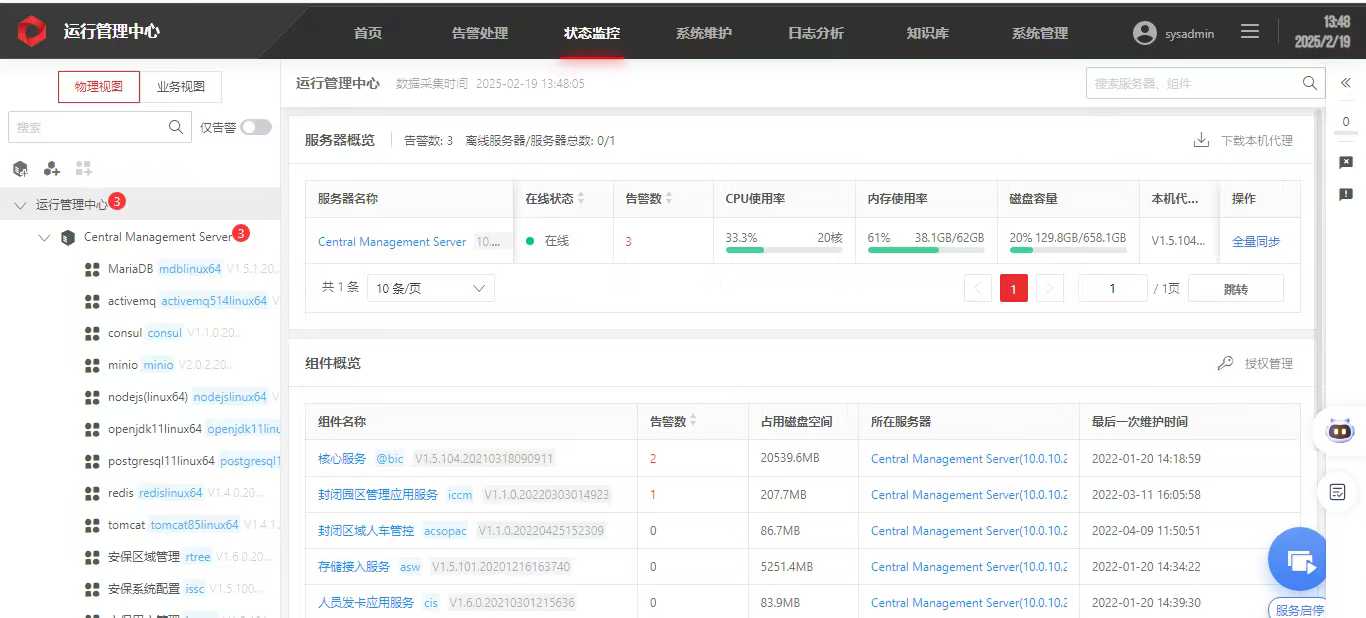Click the alert message icon in right sidebar
Screen dimensions: 1366x618
(x=1346, y=194)
